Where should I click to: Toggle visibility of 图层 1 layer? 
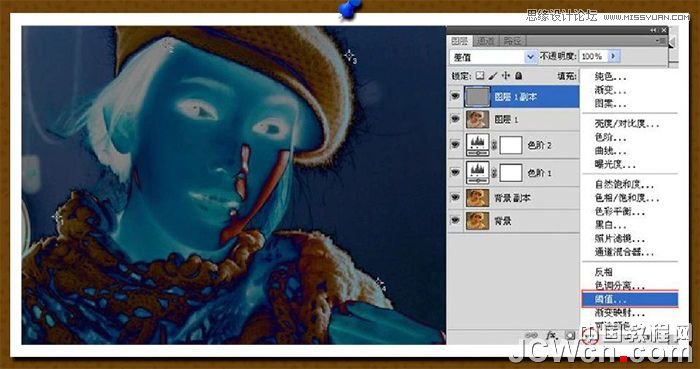point(455,119)
